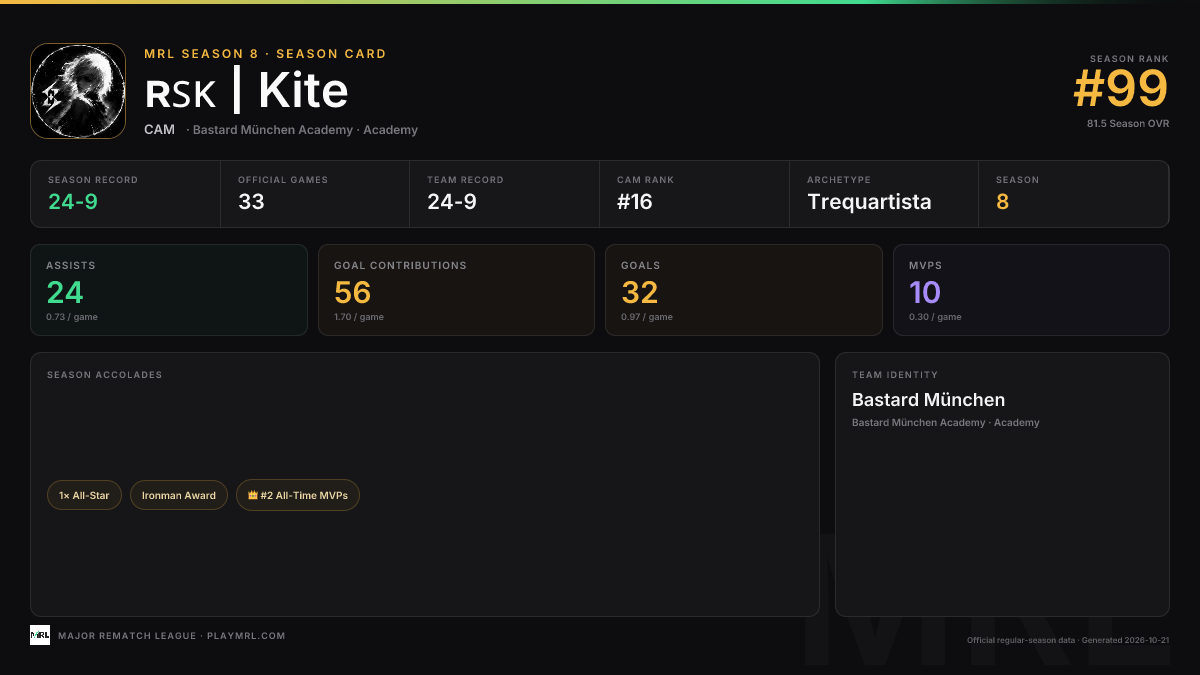Click "0.73 / game" under Assists
The height and width of the screenshot is (675, 1200).
[72, 317]
